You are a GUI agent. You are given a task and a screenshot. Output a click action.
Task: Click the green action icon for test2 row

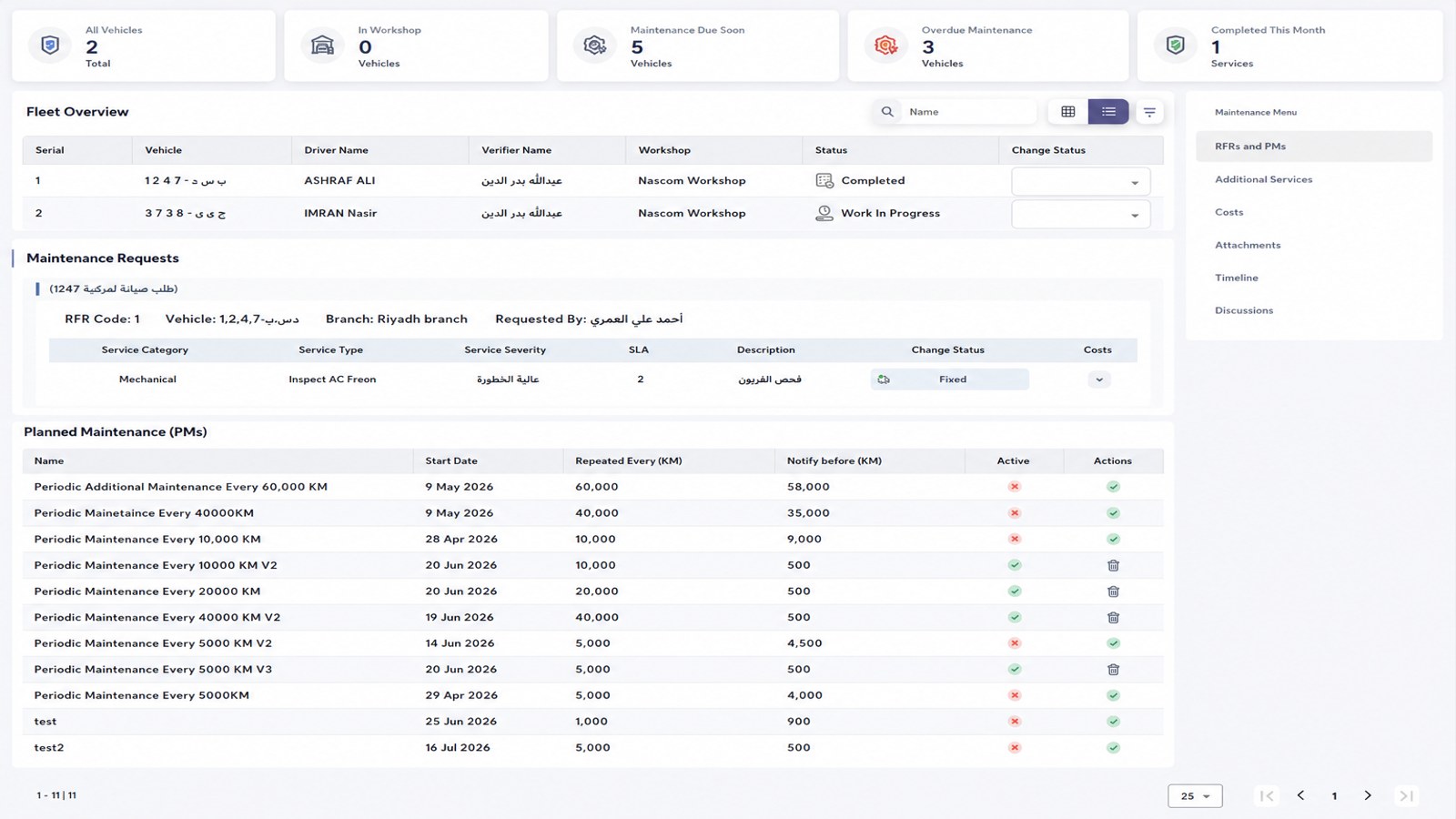pyautogui.click(x=1113, y=748)
